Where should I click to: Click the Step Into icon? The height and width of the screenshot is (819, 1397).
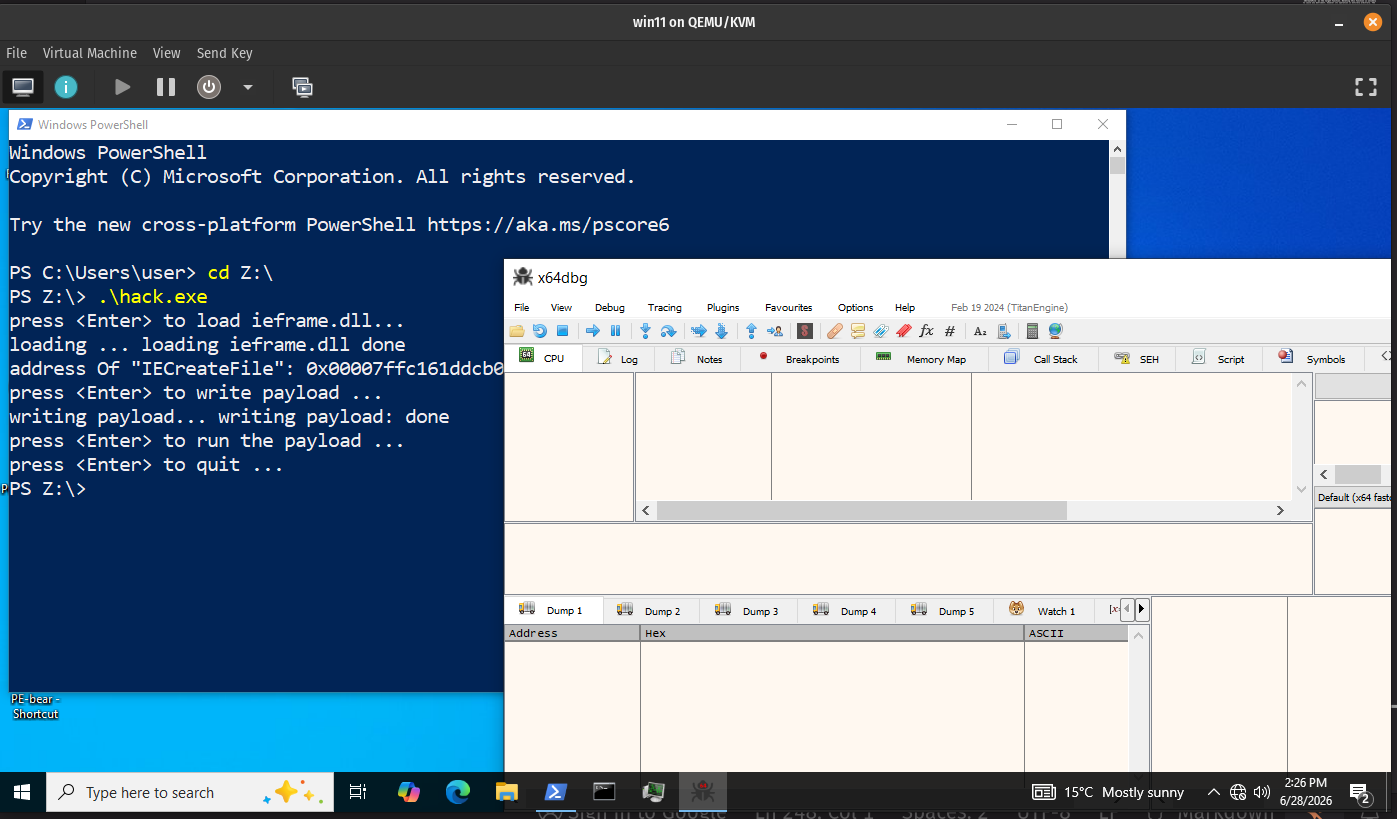click(x=645, y=331)
